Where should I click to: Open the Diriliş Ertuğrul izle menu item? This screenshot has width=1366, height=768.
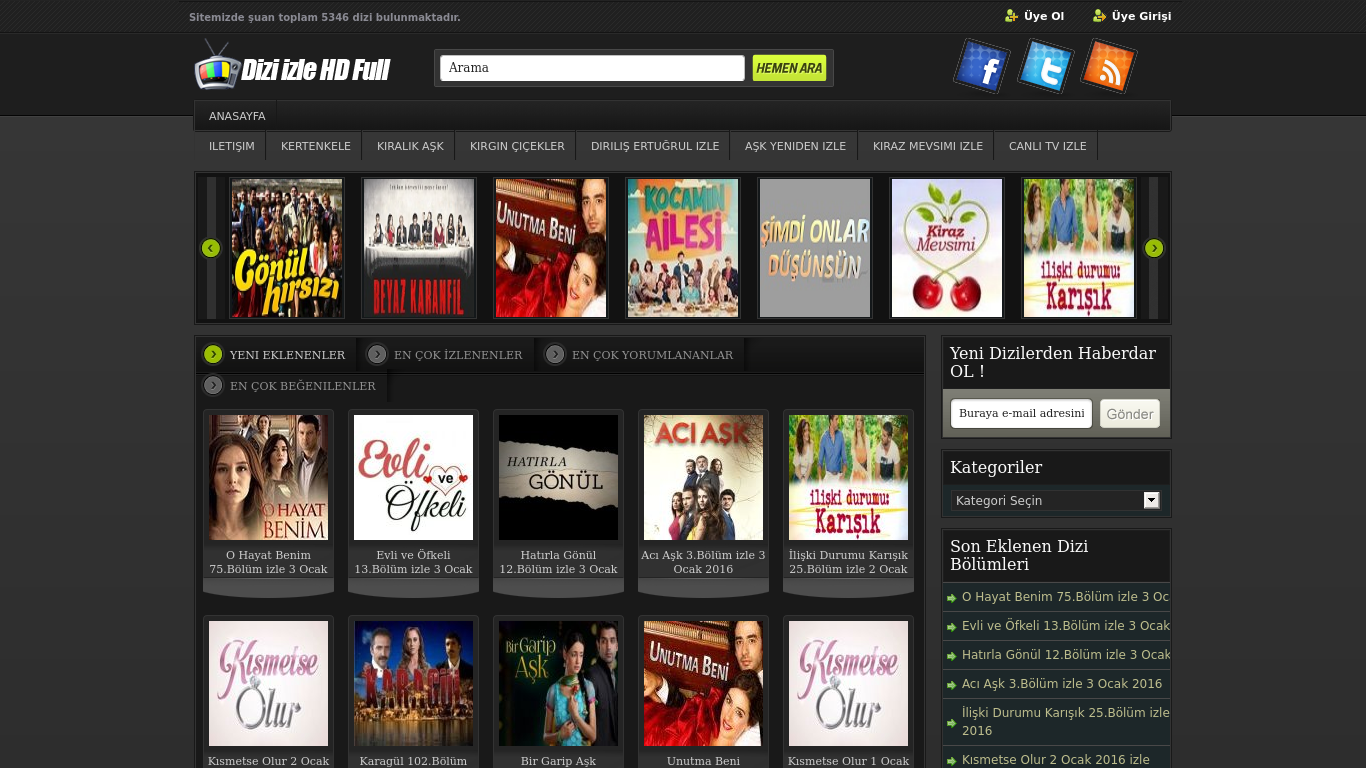655,146
